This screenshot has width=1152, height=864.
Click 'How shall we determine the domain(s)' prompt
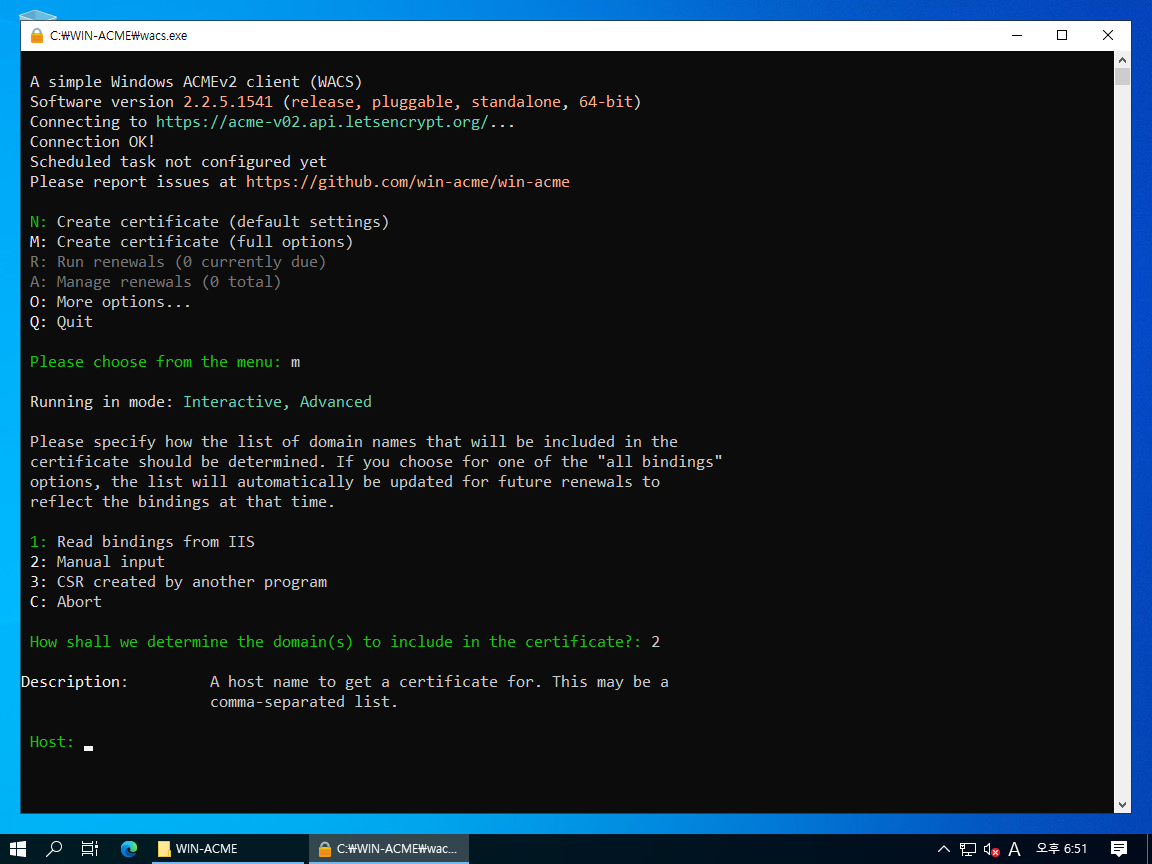tap(335, 642)
